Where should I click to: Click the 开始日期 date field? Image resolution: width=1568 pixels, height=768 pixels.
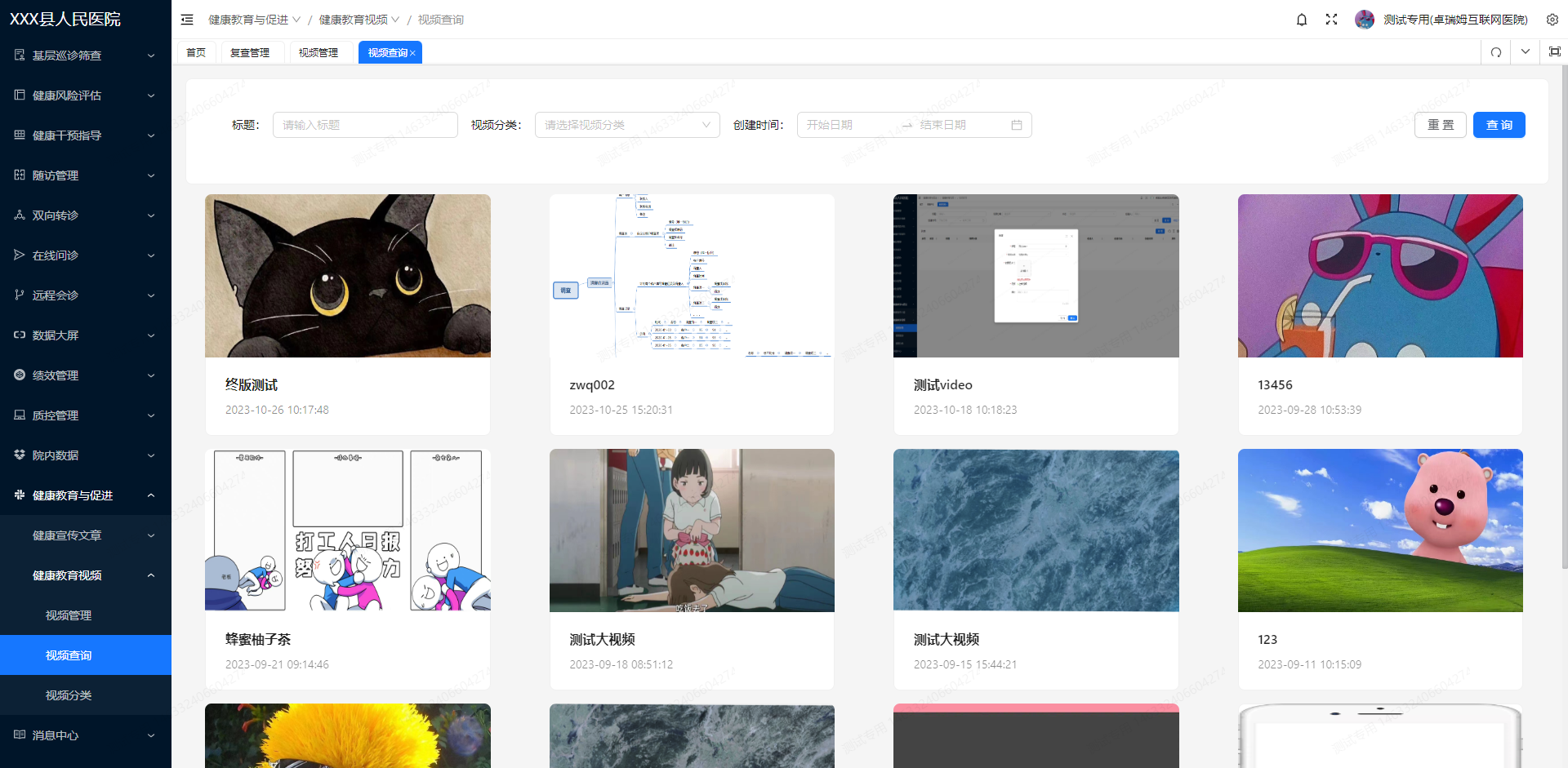click(849, 125)
